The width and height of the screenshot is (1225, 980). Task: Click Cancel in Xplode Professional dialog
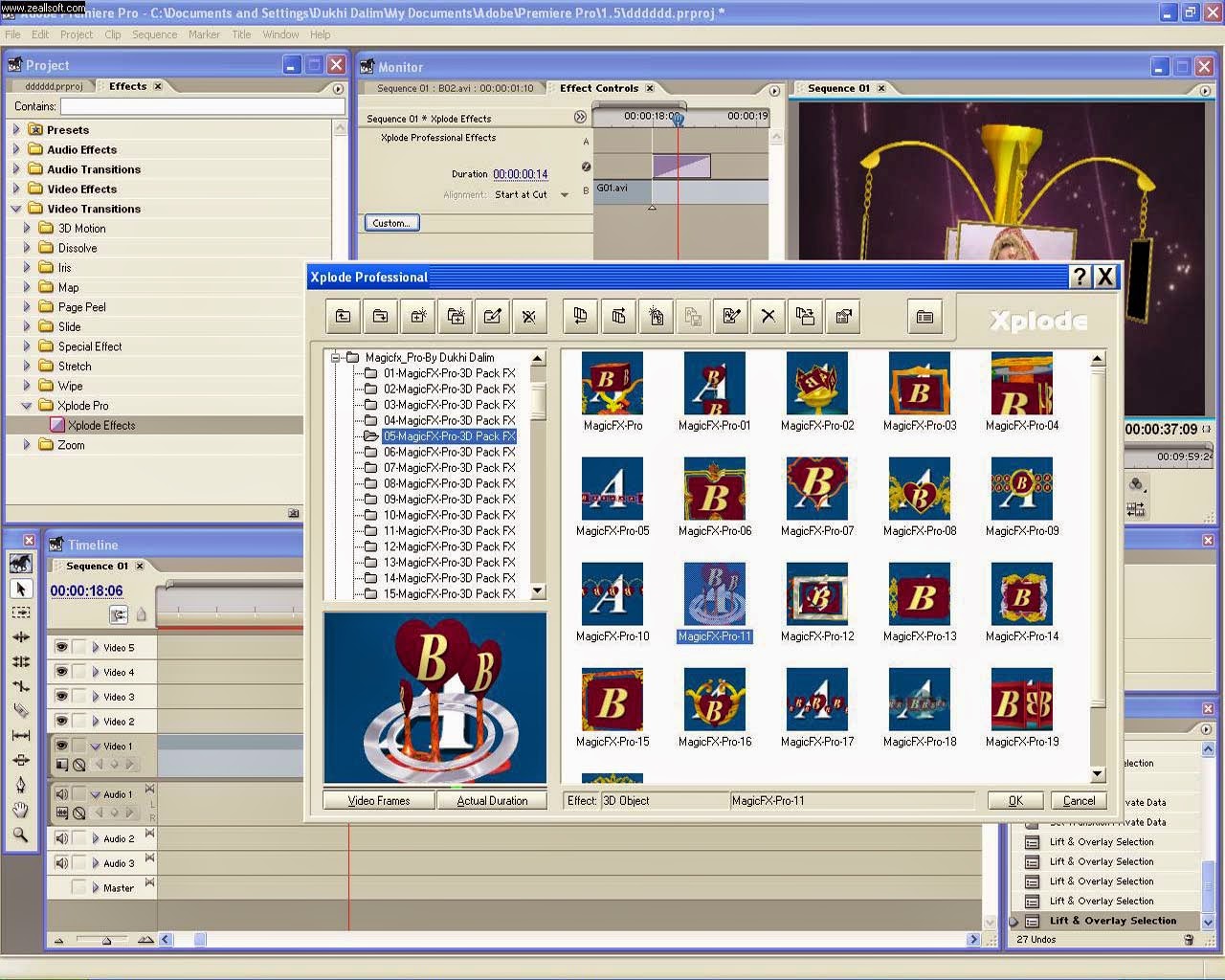click(1079, 801)
